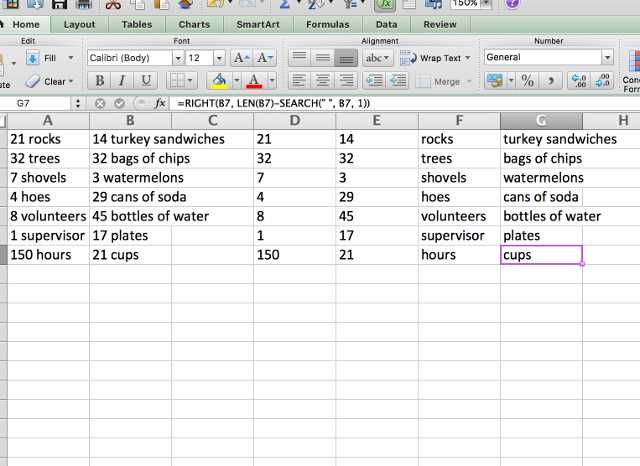
Task: Toggle the active align-bottom button
Action: click(x=346, y=58)
